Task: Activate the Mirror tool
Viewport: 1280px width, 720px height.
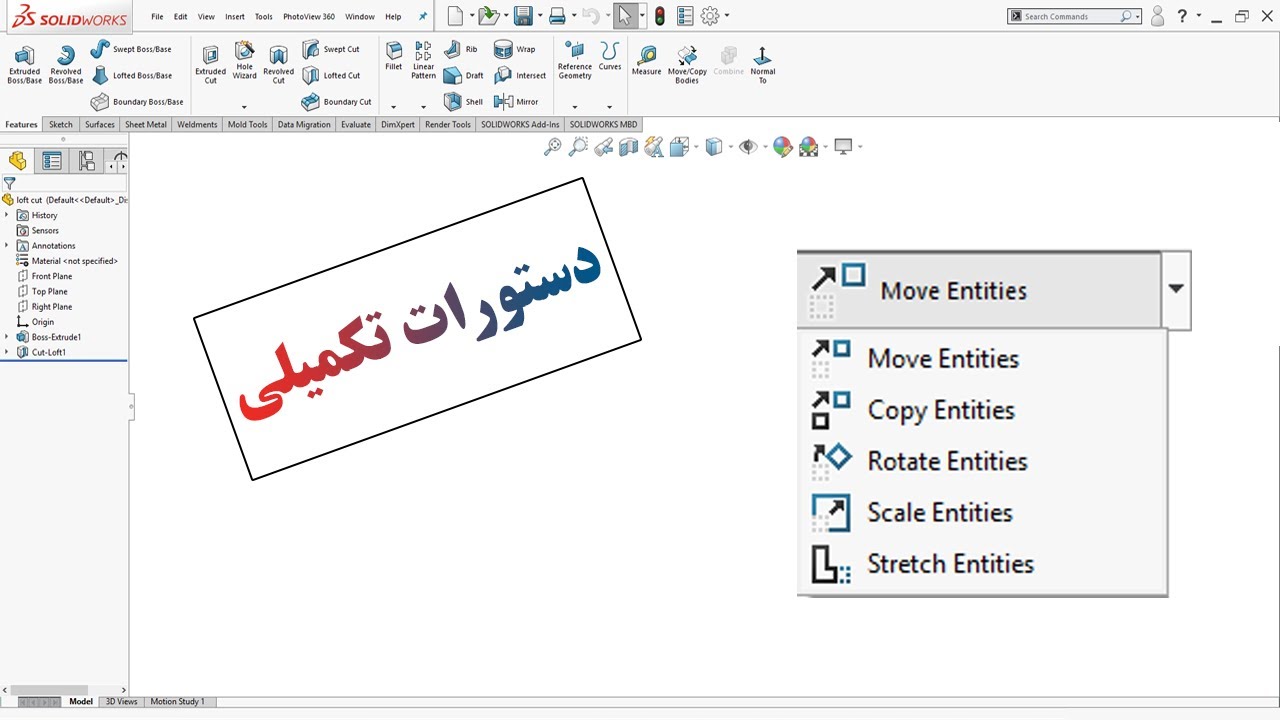Action: 516,102
